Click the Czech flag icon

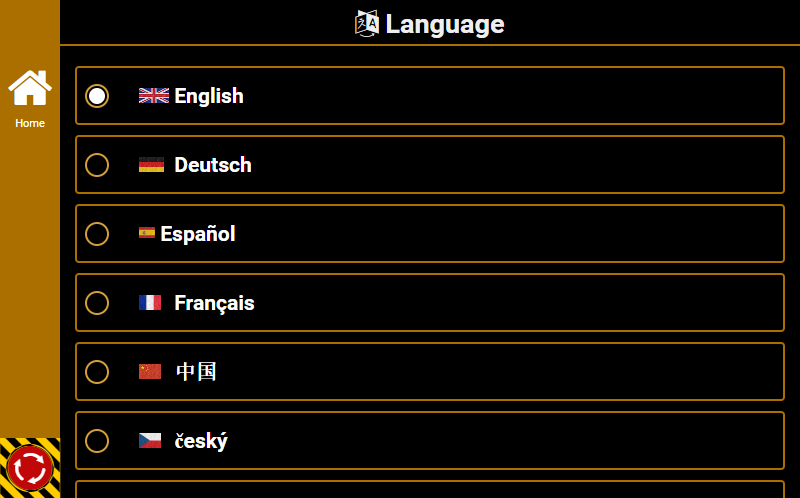point(150,441)
